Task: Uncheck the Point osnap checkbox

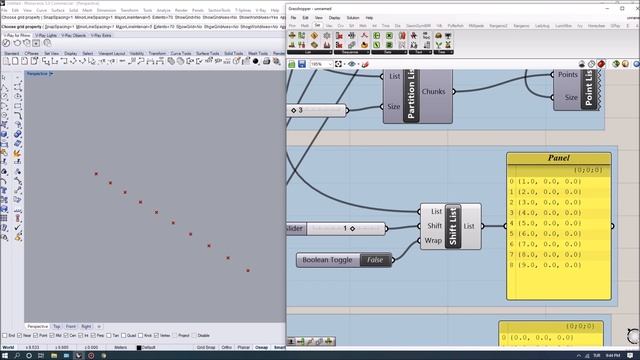Action: click(x=36, y=336)
